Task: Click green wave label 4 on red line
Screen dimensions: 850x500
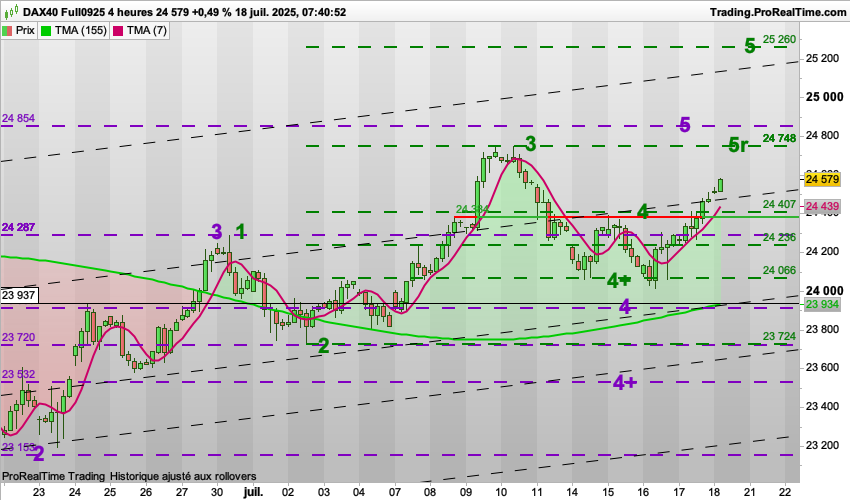Action: click(x=642, y=211)
